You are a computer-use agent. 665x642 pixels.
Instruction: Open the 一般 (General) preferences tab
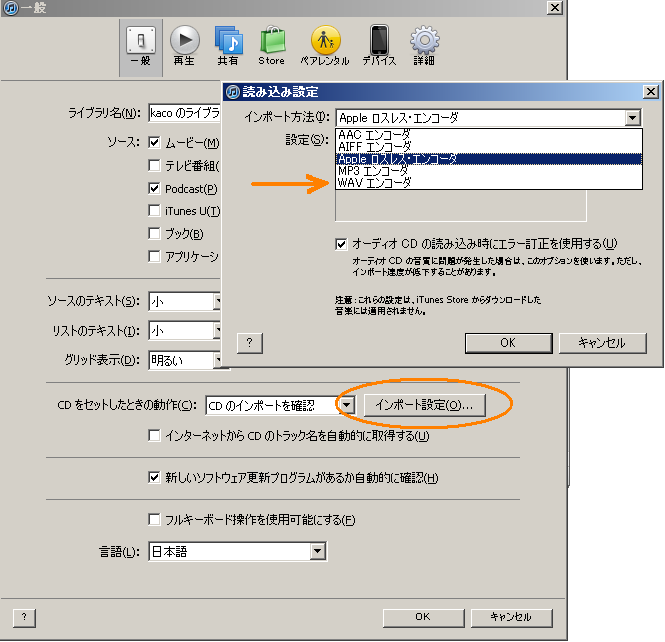point(141,47)
